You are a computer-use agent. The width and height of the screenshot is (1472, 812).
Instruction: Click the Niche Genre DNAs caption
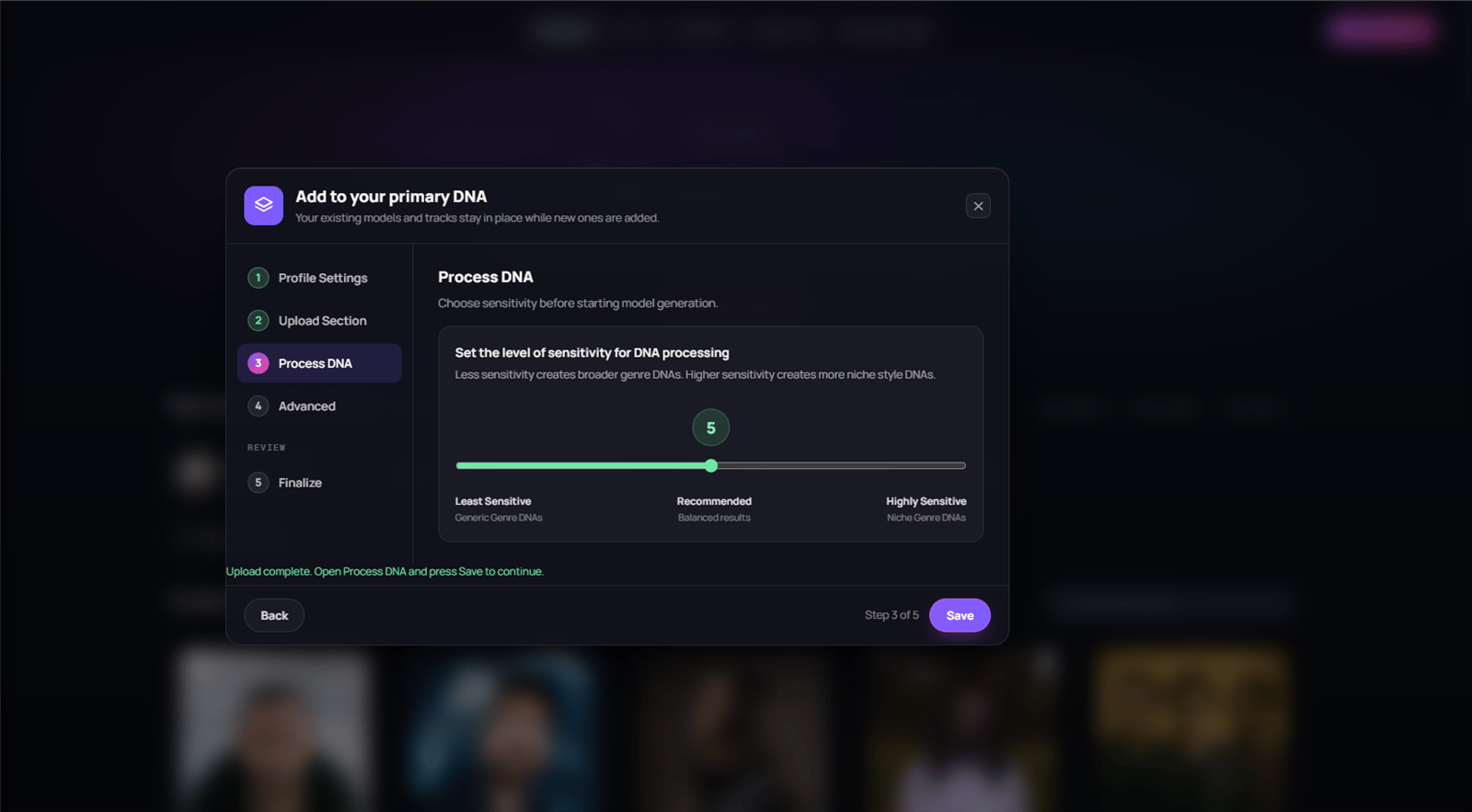point(926,518)
